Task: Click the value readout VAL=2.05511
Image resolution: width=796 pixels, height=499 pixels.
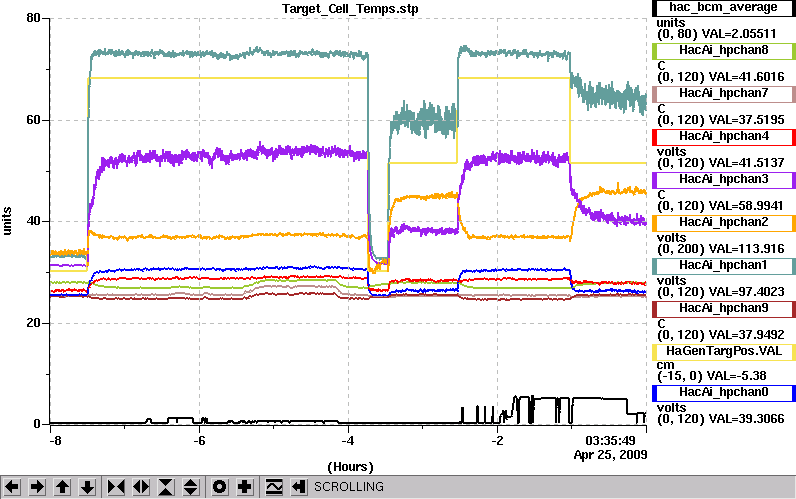Action: point(739,34)
